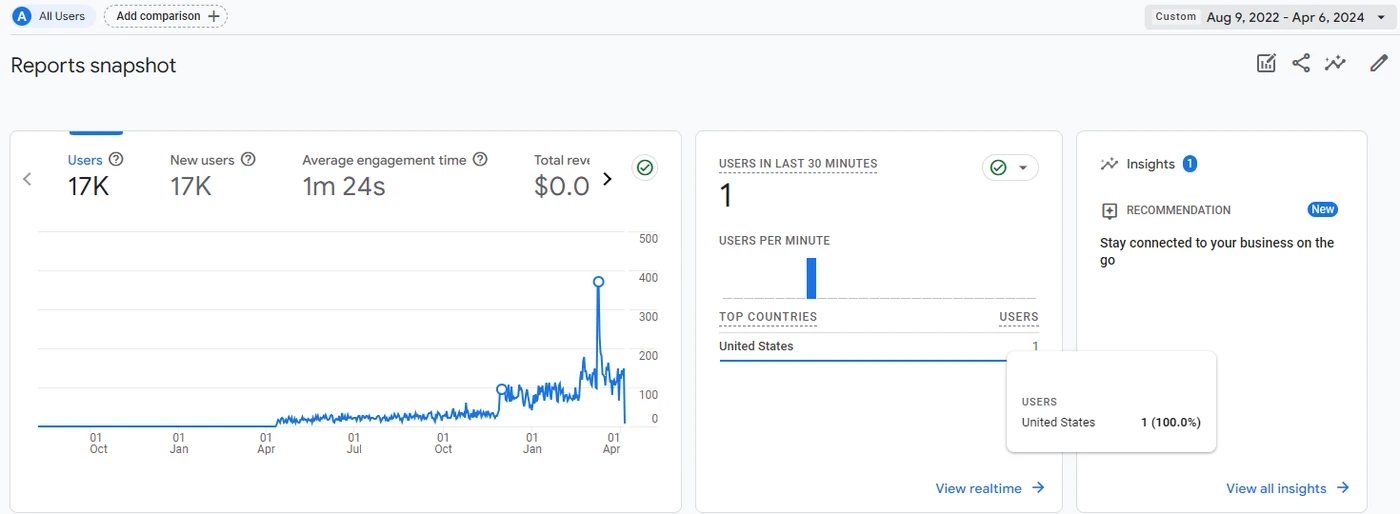Viewport: 1400px width, 514px height.
Task: Click the Users In Last 30 Minutes label
Action: (x=798, y=164)
